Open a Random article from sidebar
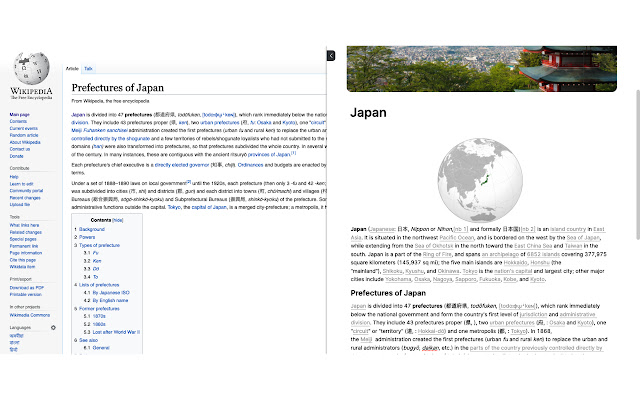The width and height of the screenshot is (640, 400). pyautogui.click(x=24, y=135)
